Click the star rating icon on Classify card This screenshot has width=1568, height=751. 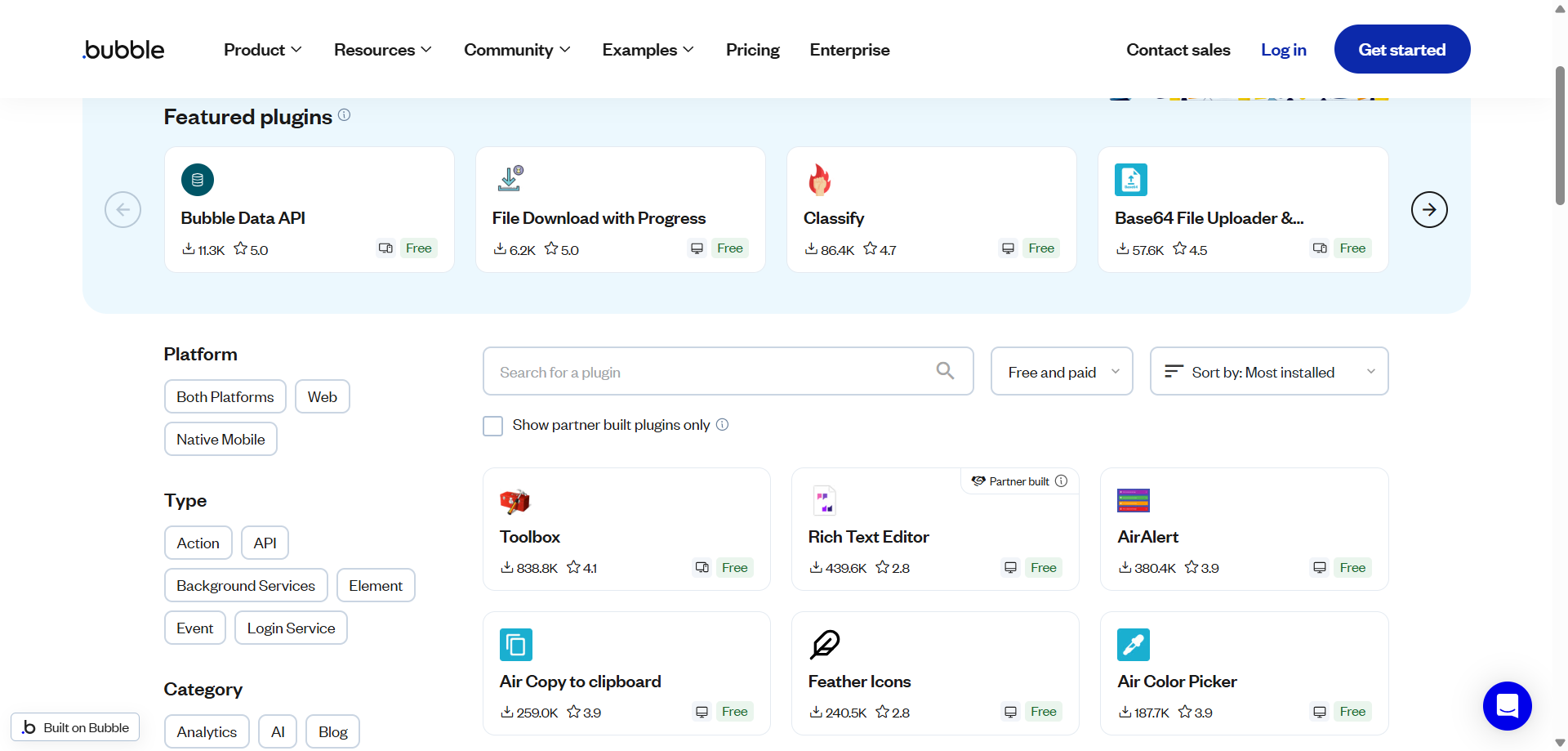(x=871, y=248)
